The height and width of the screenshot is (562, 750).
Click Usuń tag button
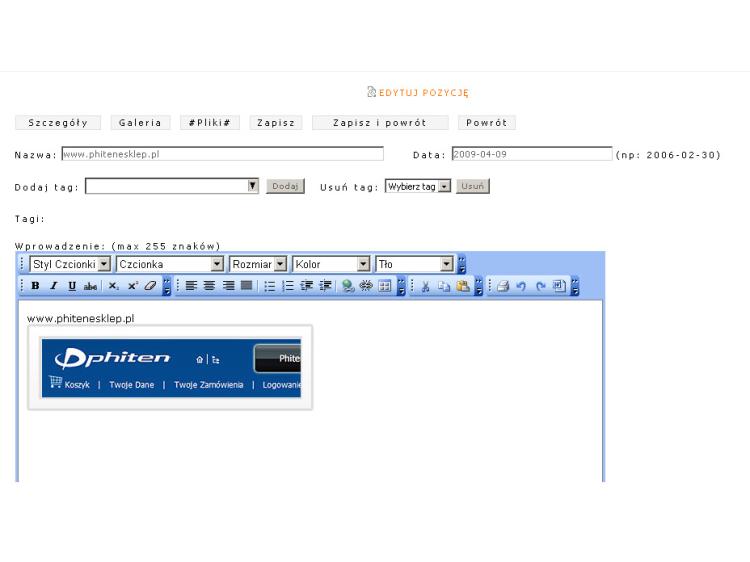pyautogui.click(x=473, y=186)
